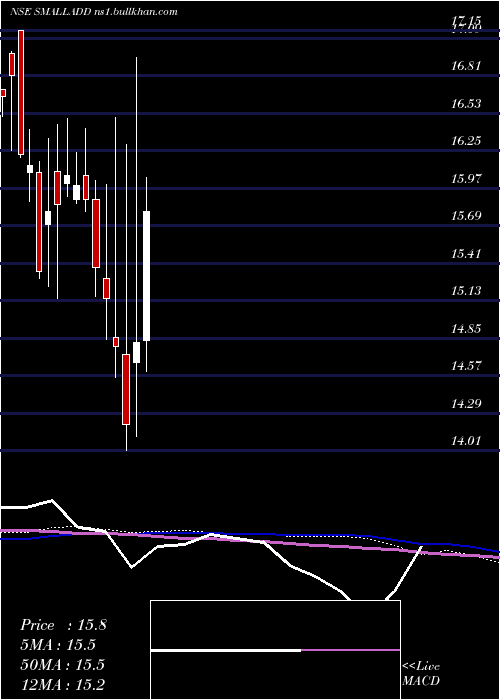Select the 14.29 price axis label
This screenshot has width=500, height=700.
coord(466,404)
